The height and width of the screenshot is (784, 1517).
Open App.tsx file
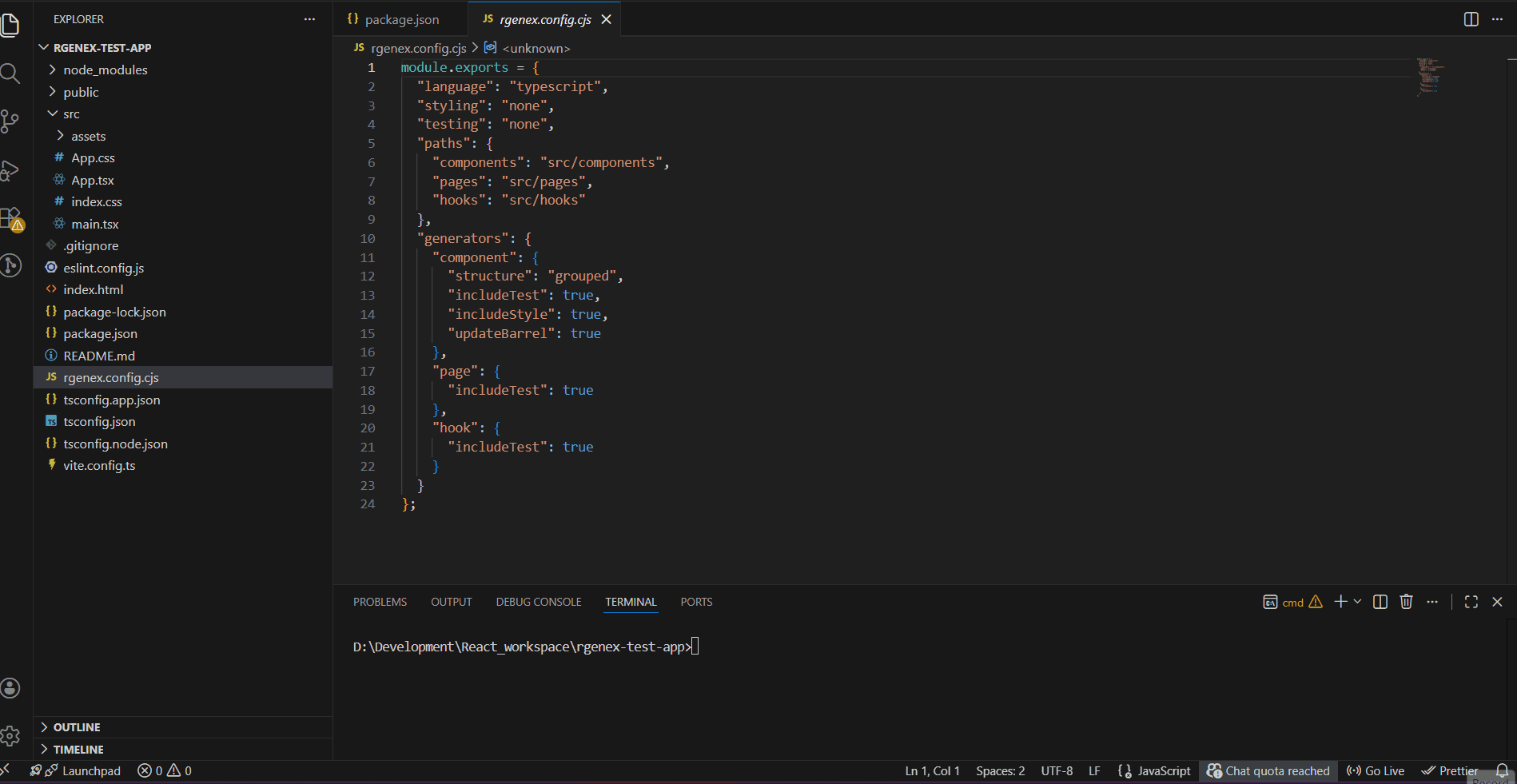pyautogui.click(x=183, y=180)
